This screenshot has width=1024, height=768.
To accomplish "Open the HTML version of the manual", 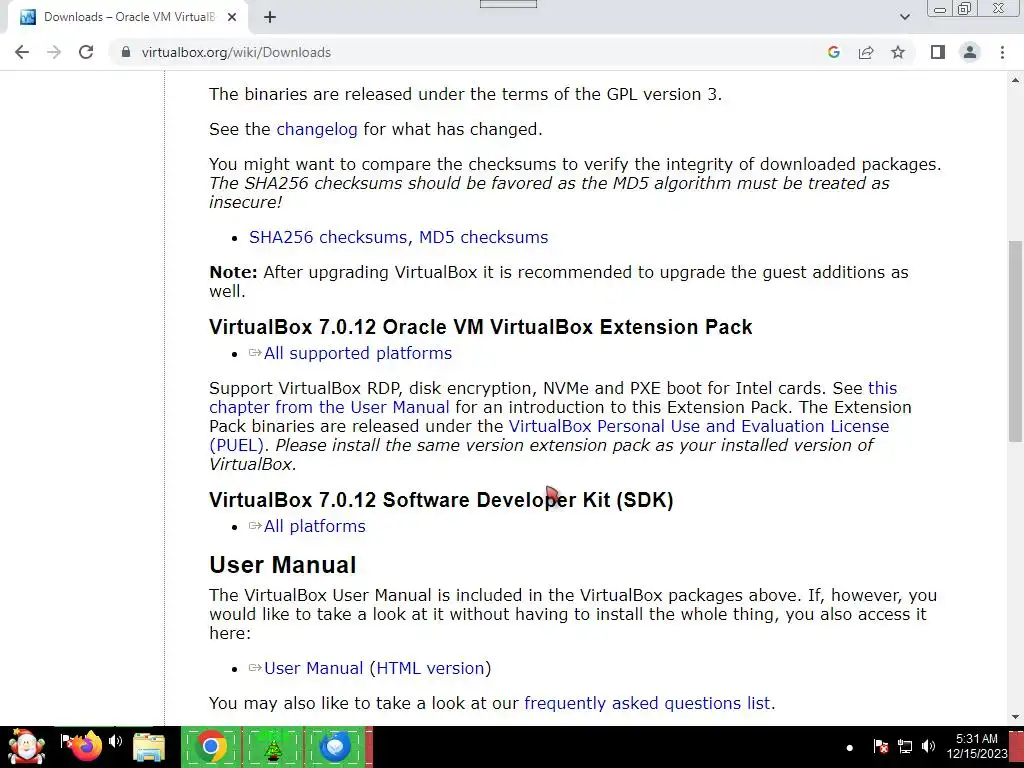I will tap(430, 669).
